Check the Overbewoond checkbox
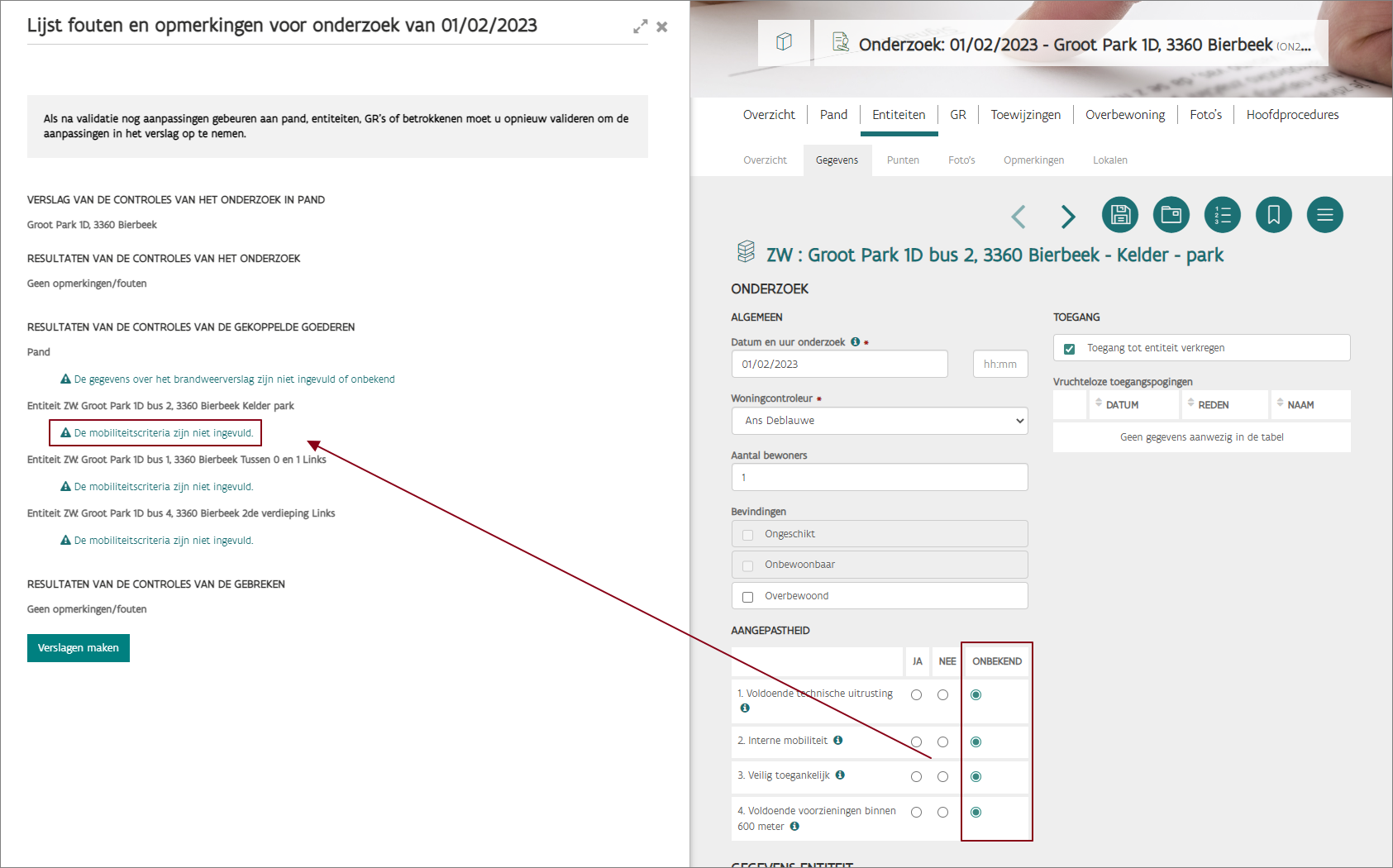This screenshot has height=868, width=1393. (747, 597)
